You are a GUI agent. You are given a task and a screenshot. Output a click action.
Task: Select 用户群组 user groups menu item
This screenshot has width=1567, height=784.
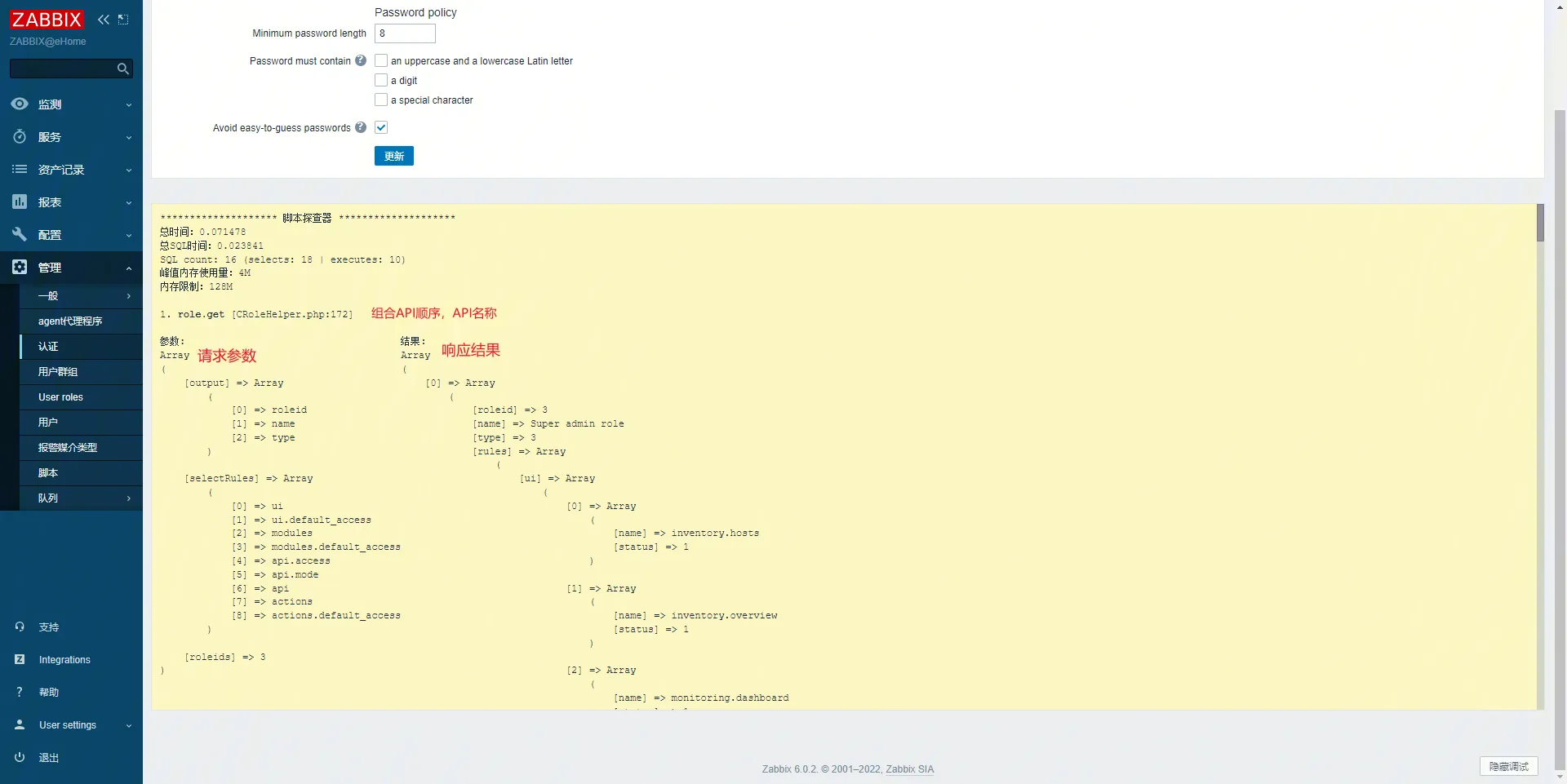pyautogui.click(x=58, y=372)
